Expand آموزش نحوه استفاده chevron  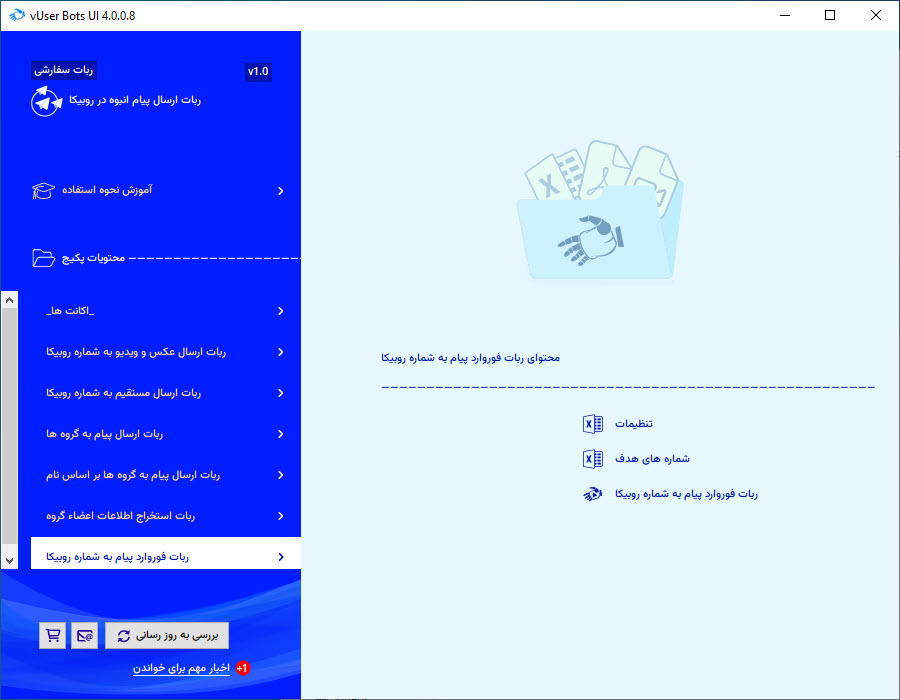281,191
